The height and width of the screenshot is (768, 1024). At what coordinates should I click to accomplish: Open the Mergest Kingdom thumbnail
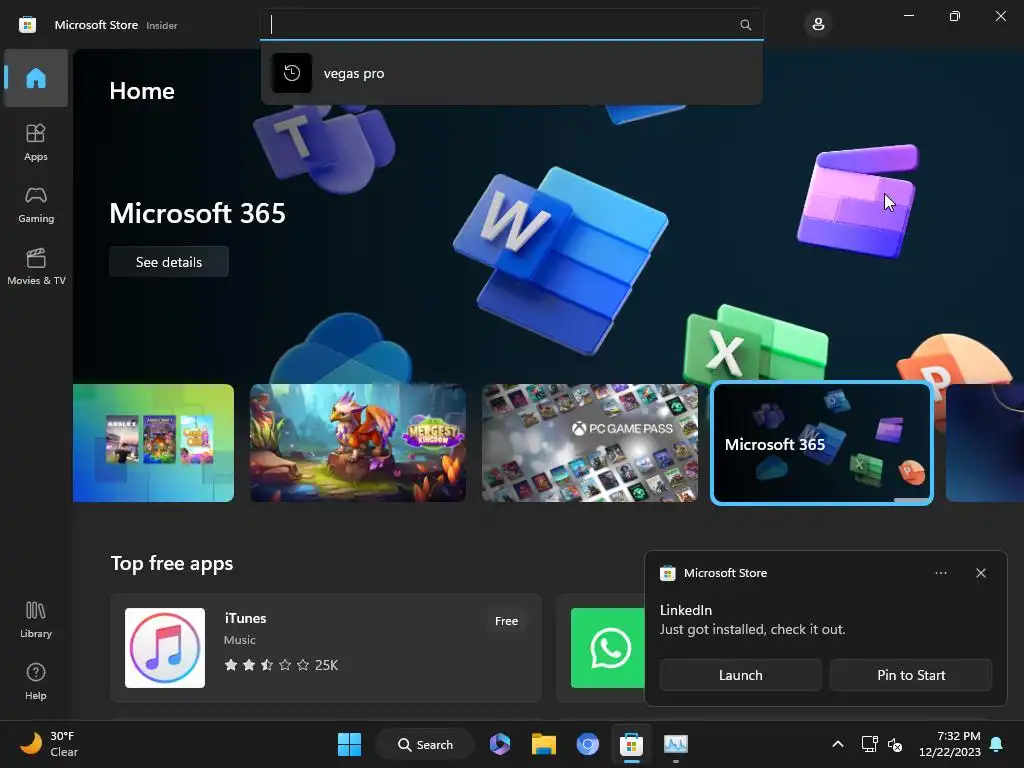pyautogui.click(x=358, y=443)
